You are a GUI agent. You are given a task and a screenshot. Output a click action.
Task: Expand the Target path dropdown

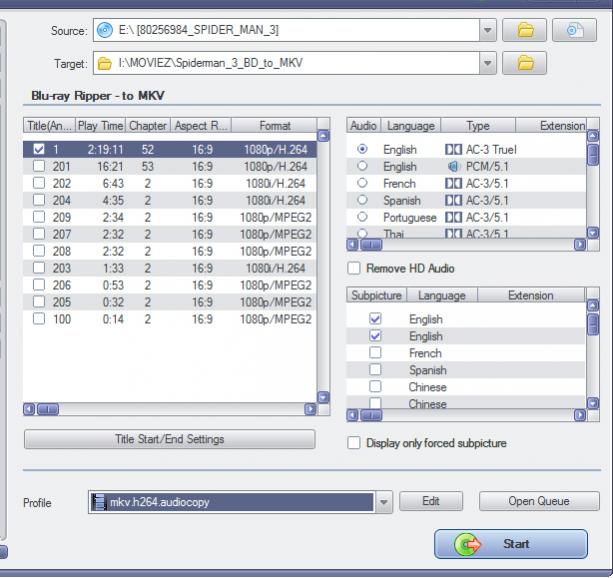(x=488, y=64)
